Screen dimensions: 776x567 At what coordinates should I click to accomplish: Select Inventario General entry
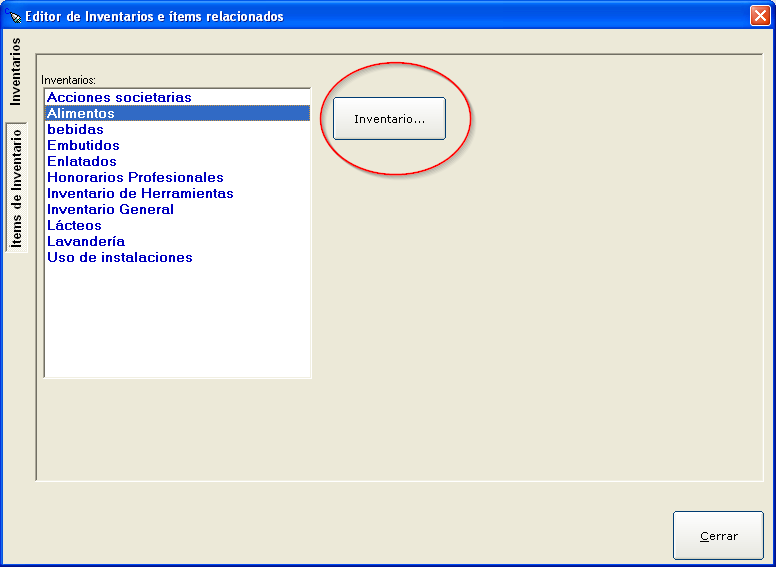point(177,209)
